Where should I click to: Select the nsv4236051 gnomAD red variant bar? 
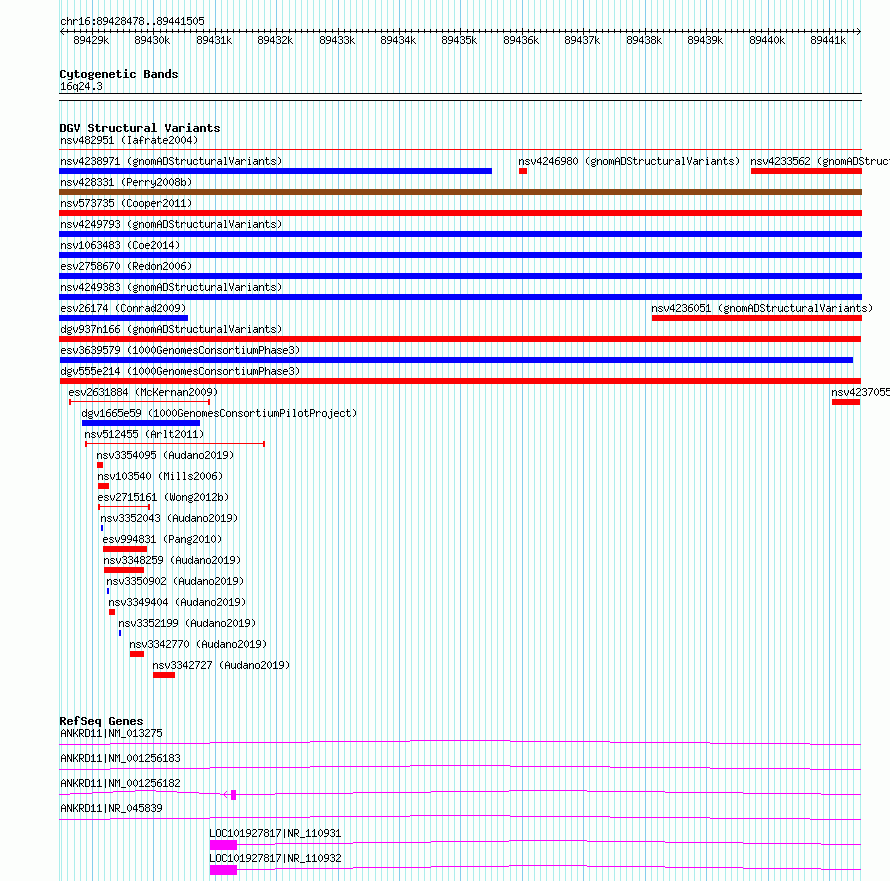coord(757,318)
